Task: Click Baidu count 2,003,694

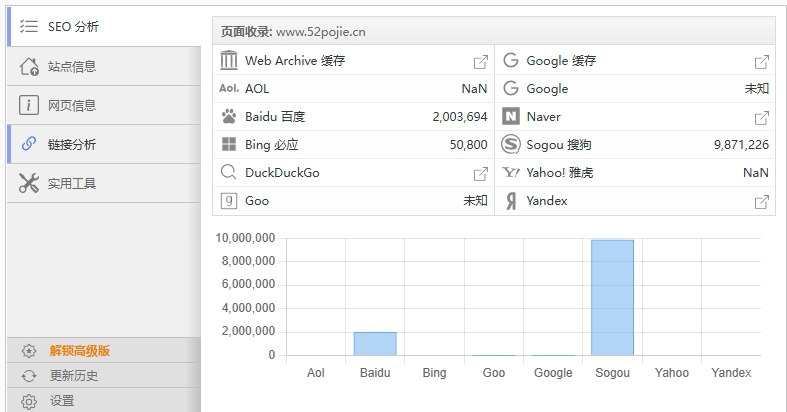Action: pos(460,117)
